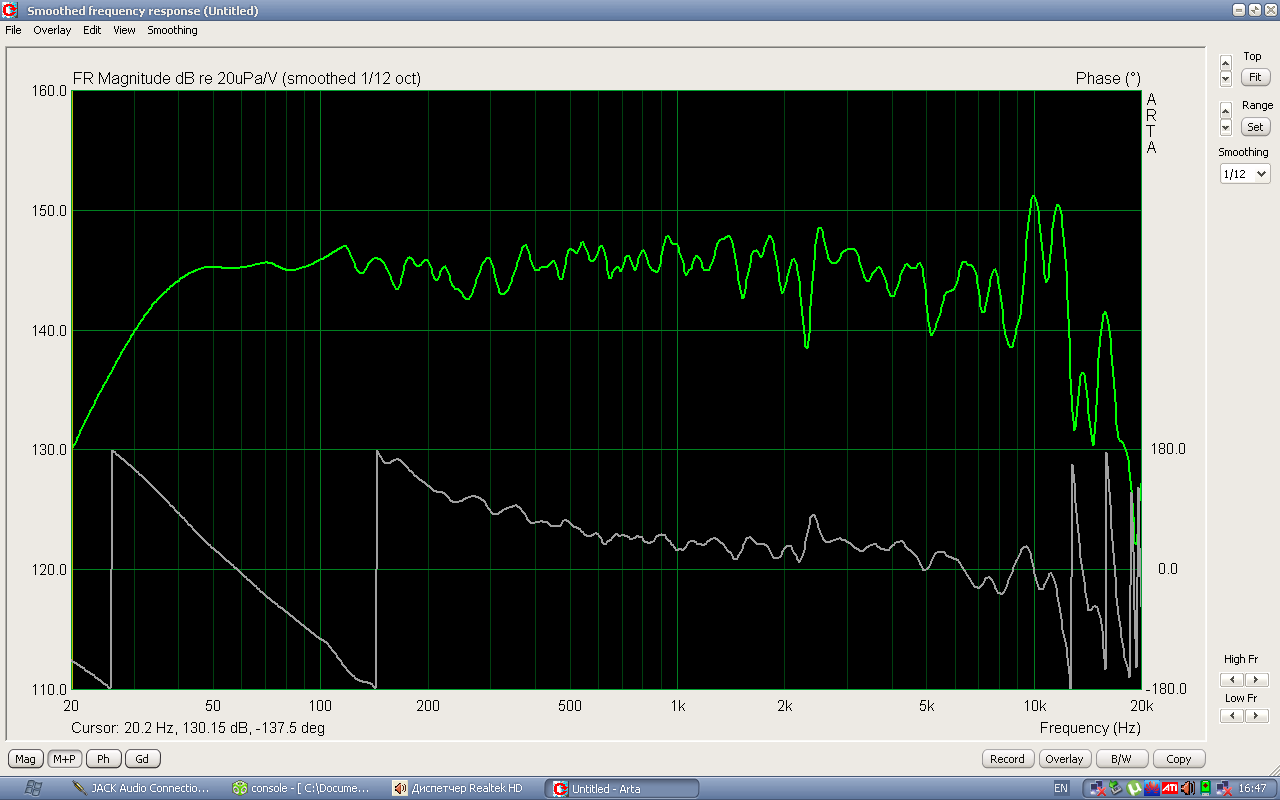This screenshot has height=800, width=1280.
Task: Increase the Range with up arrow
Action: pyautogui.click(x=1226, y=111)
